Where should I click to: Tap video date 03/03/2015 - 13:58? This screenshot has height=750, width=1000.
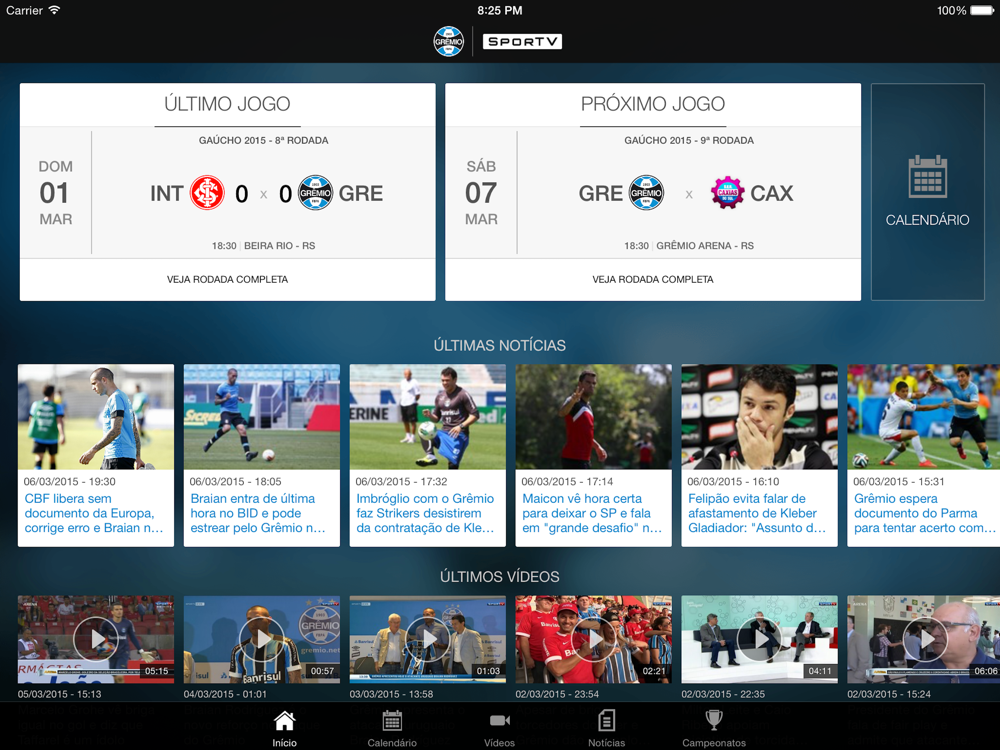pyautogui.click(x=391, y=694)
